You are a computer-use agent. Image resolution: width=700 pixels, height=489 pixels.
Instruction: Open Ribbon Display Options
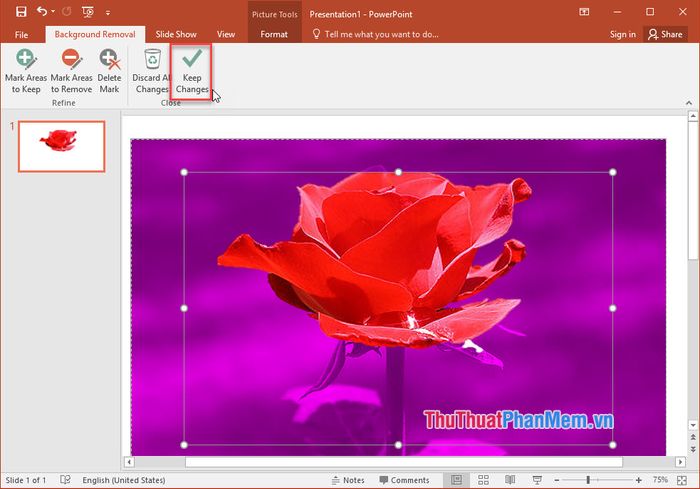(x=584, y=12)
